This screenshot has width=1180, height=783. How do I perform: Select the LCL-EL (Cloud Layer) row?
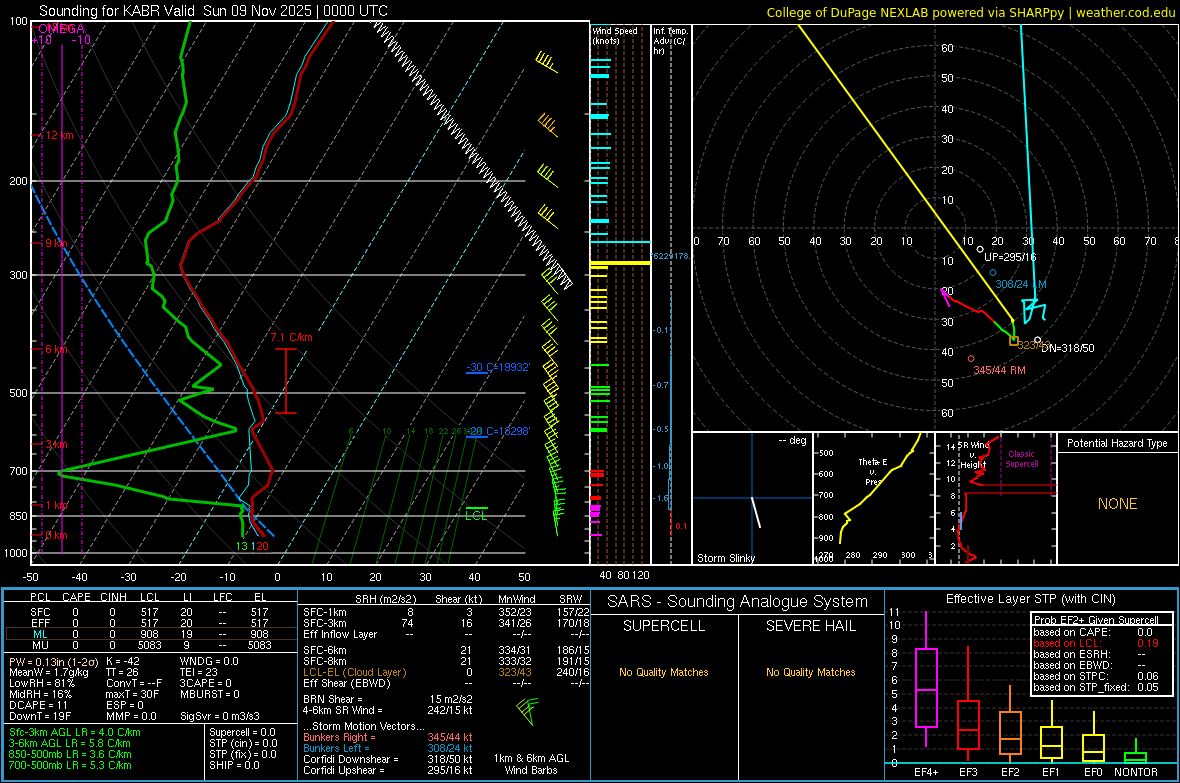coord(446,672)
